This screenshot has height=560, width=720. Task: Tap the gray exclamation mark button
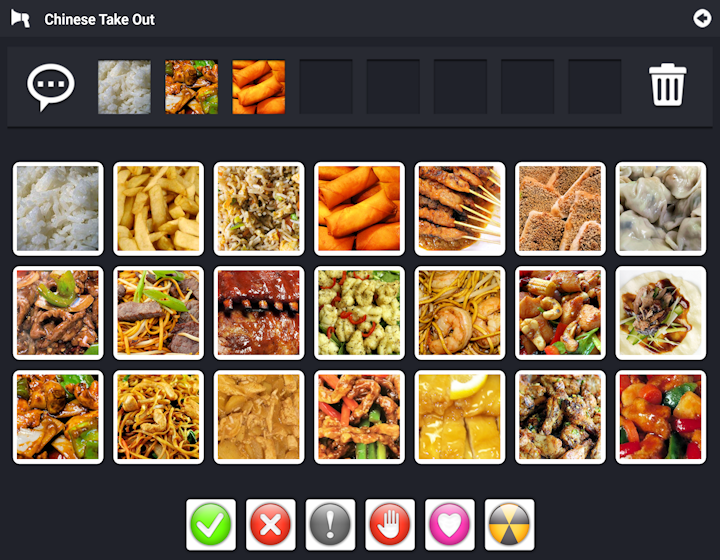point(330,525)
